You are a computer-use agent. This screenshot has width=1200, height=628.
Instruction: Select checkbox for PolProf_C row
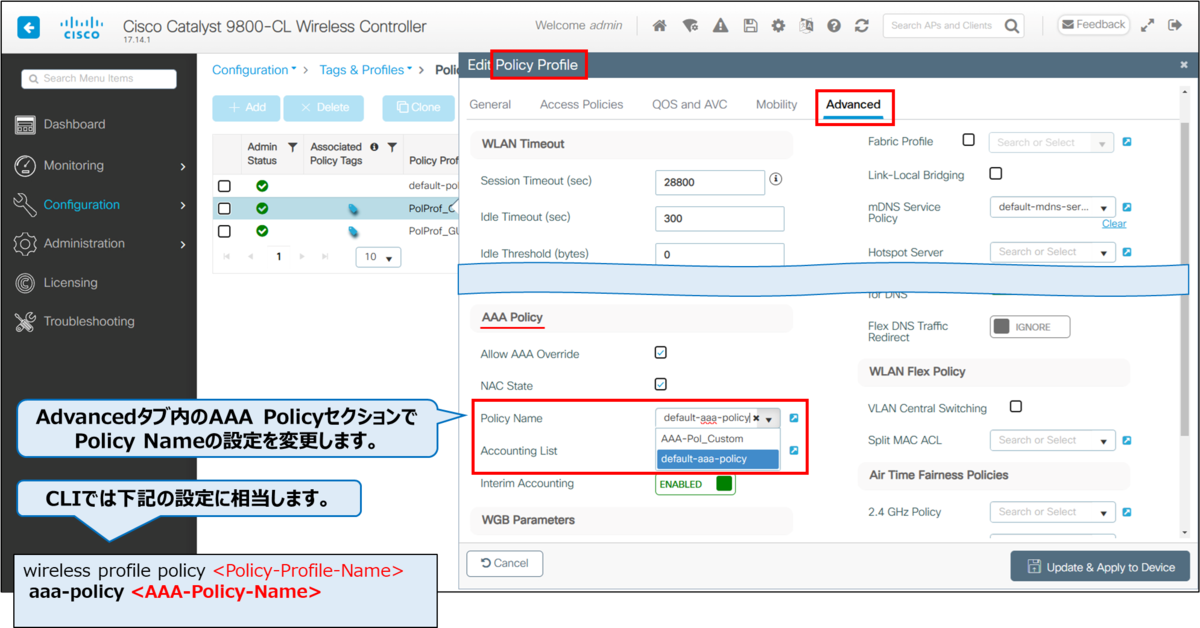224,209
